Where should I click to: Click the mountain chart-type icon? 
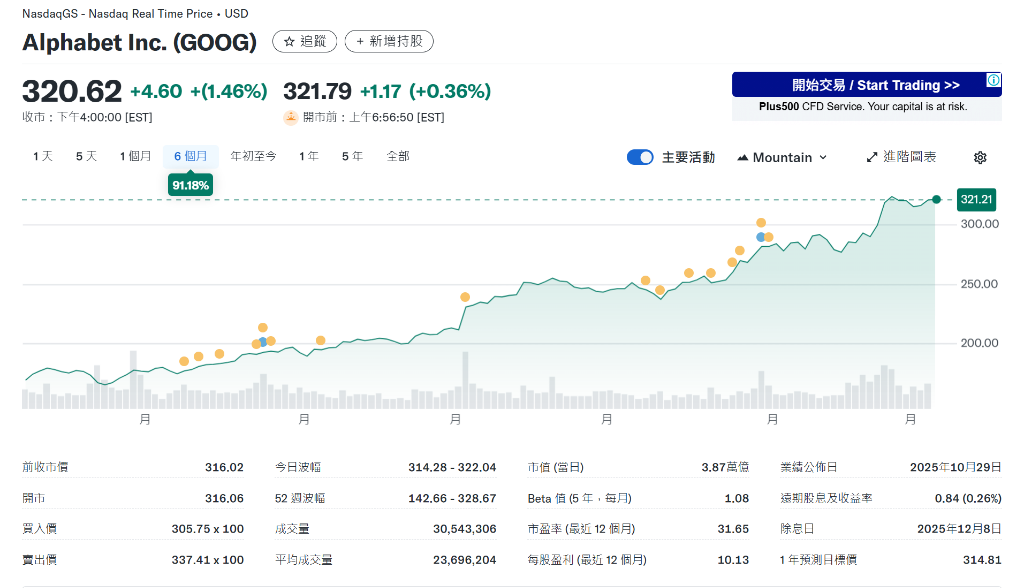click(x=743, y=158)
